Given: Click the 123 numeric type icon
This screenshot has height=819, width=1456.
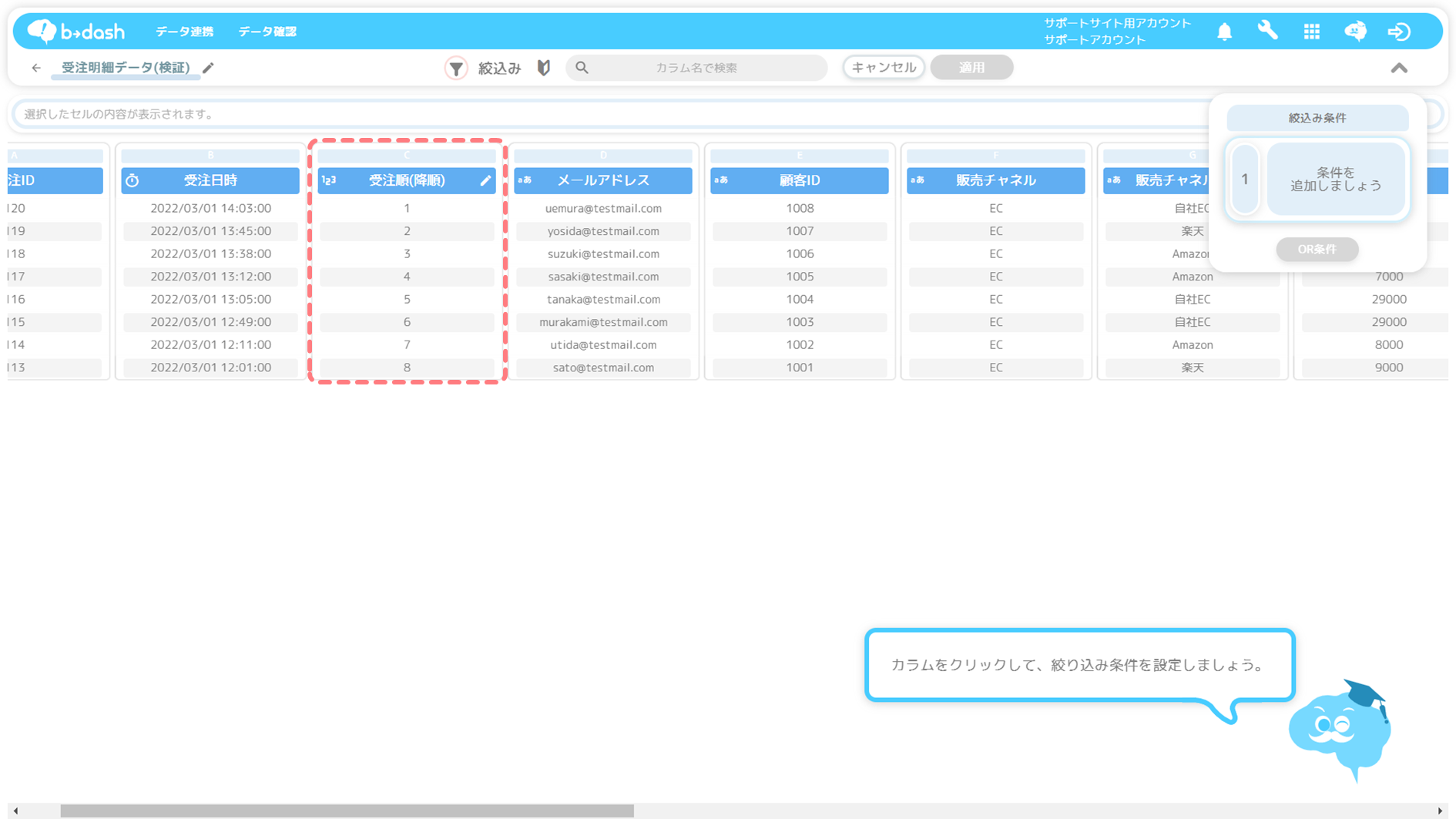Looking at the screenshot, I should [329, 180].
